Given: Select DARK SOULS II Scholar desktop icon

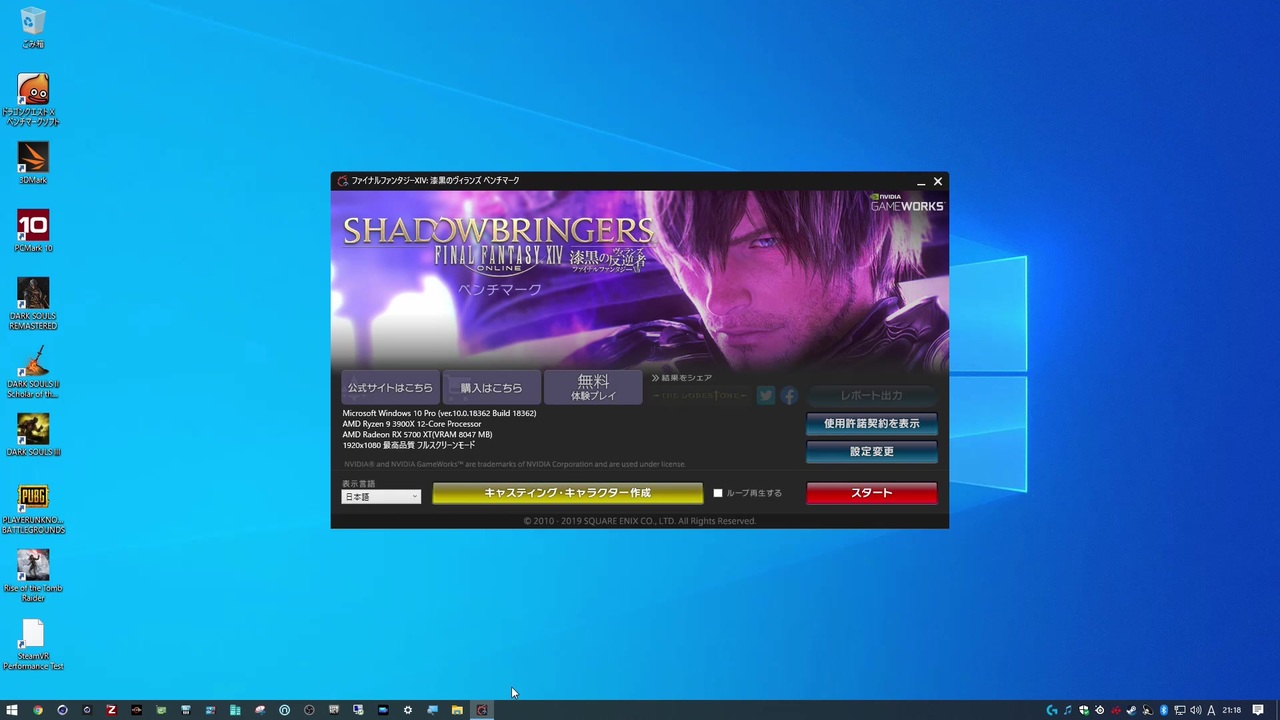Looking at the screenshot, I should point(33,372).
